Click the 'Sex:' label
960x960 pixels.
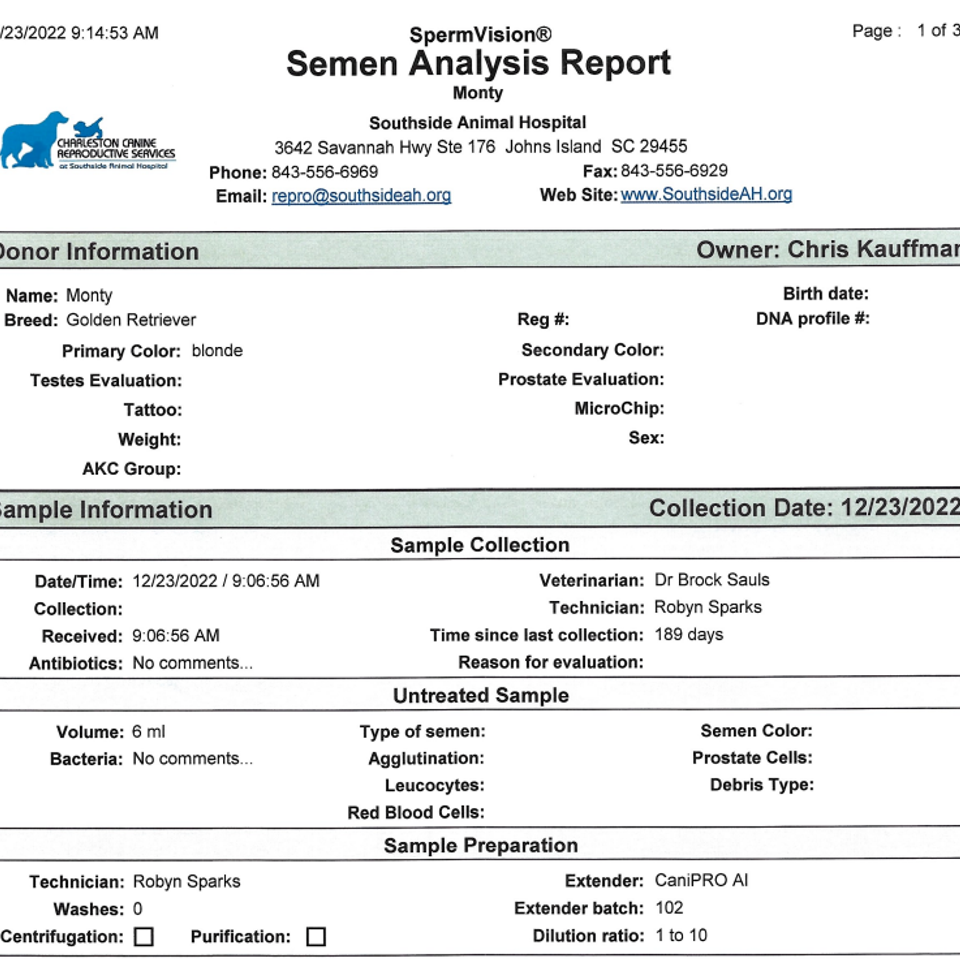coord(647,438)
